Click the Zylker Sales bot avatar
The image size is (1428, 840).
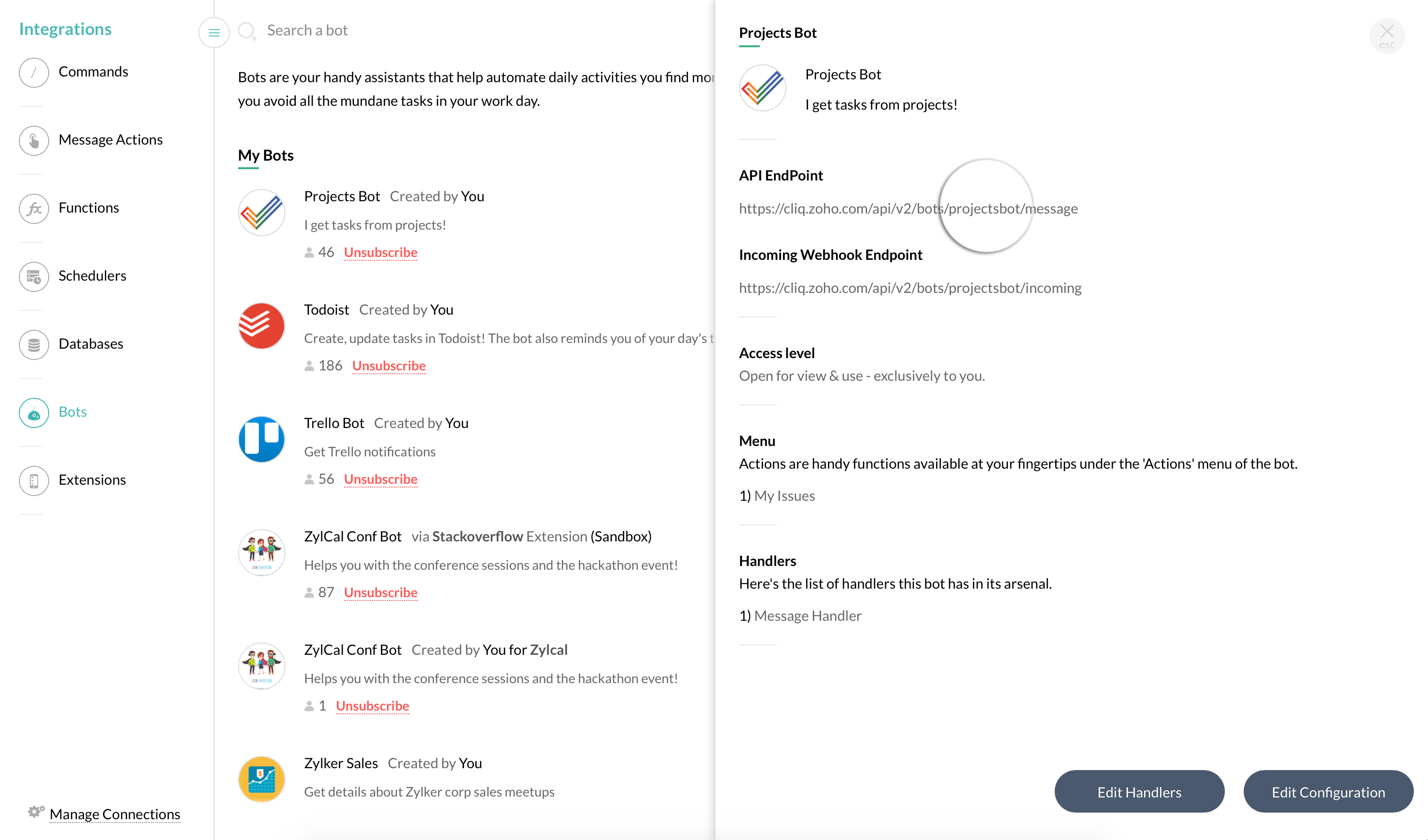pyautogui.click(x=261, y=779)
